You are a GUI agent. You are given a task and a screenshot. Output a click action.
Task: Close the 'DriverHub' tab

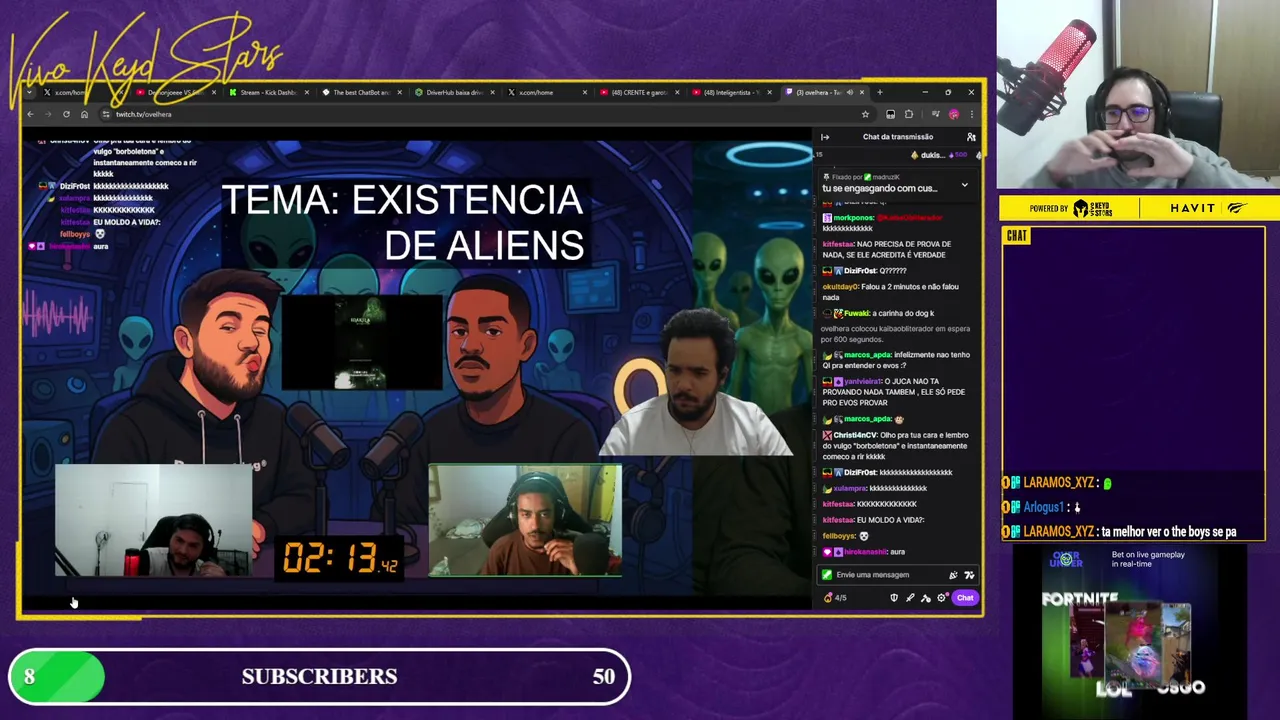coord(491,93)
